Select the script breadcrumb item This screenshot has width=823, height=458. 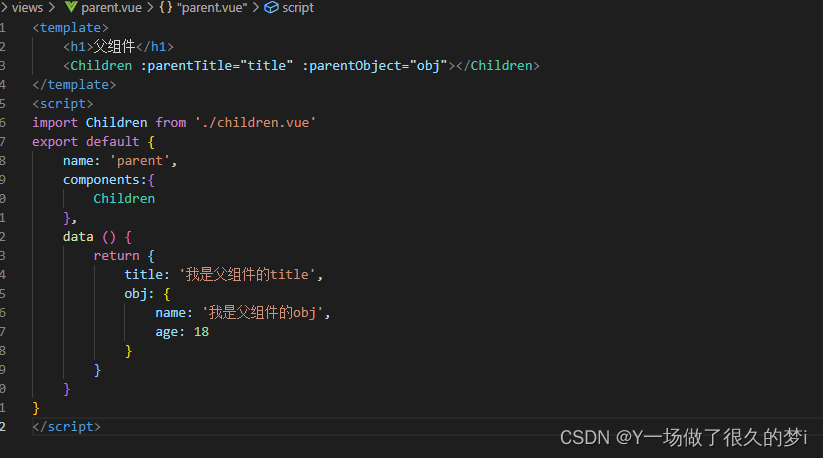pos(298,8)
